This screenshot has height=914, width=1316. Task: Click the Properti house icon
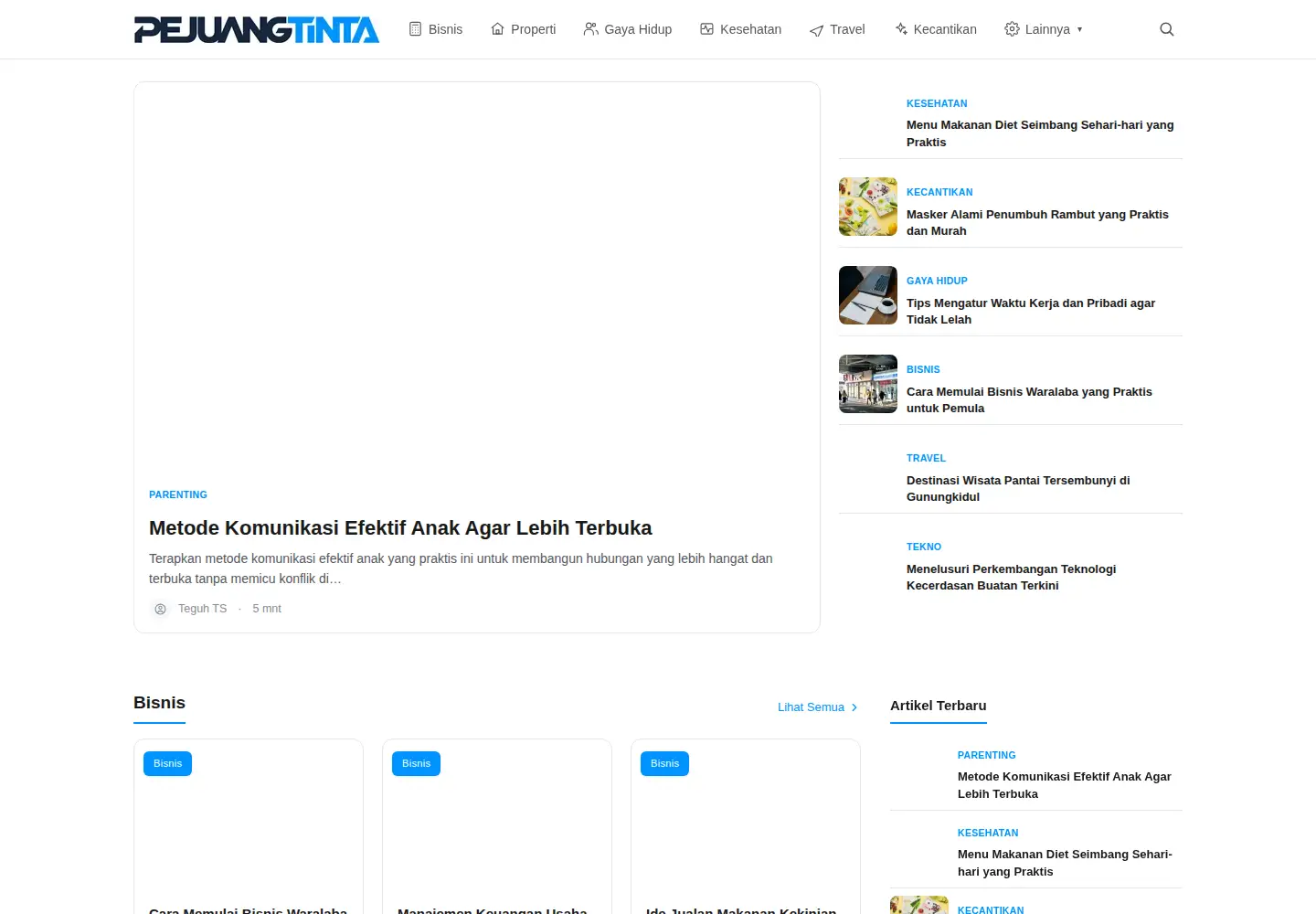coord(498,29)
